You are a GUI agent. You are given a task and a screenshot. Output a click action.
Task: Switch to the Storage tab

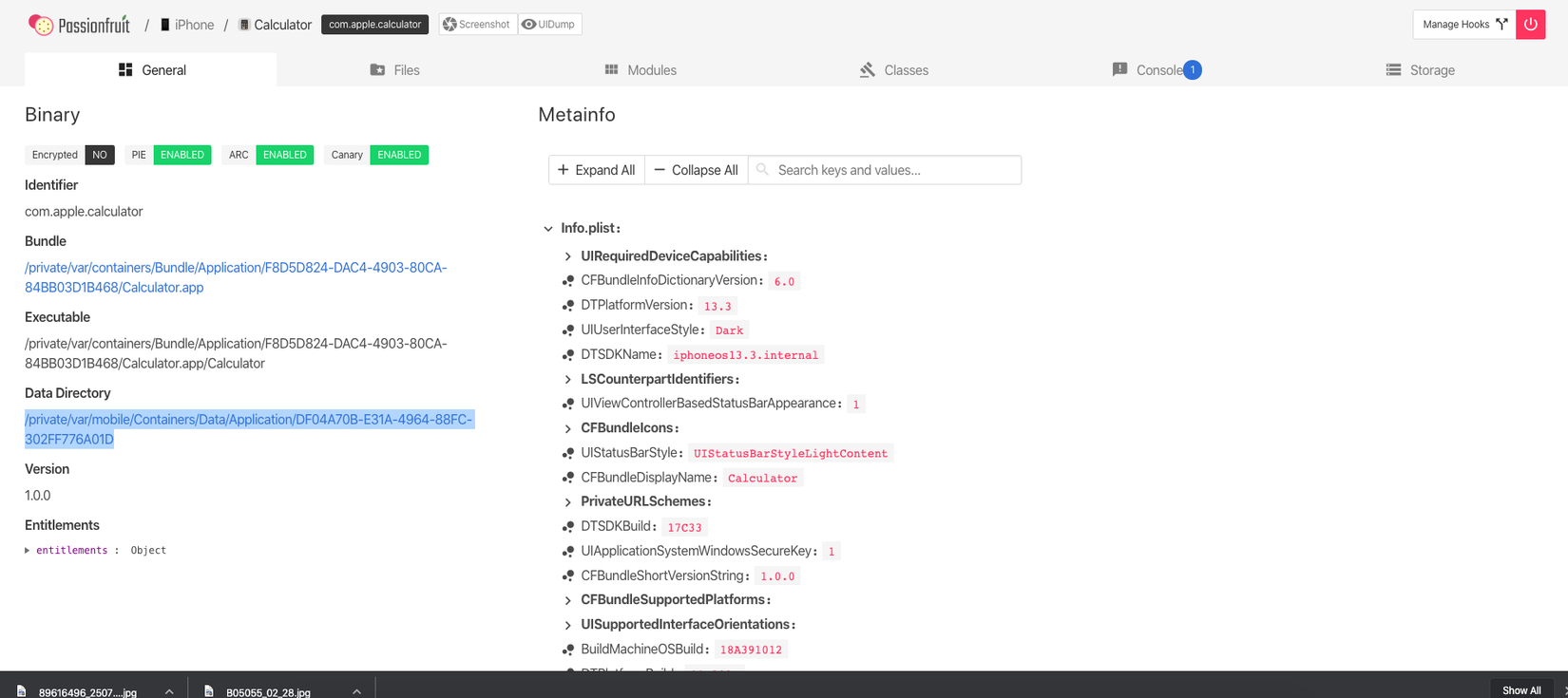click(x=1420, y=70)
